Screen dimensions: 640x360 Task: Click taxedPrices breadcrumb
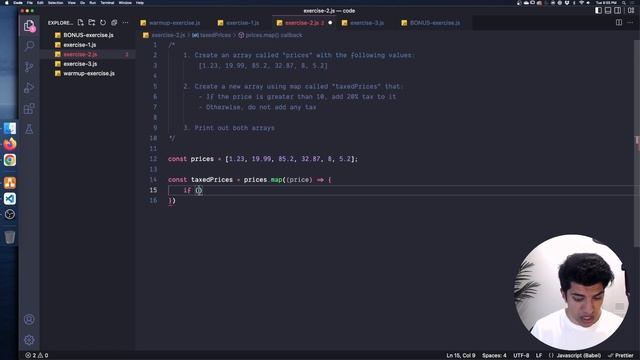(211, 36)
